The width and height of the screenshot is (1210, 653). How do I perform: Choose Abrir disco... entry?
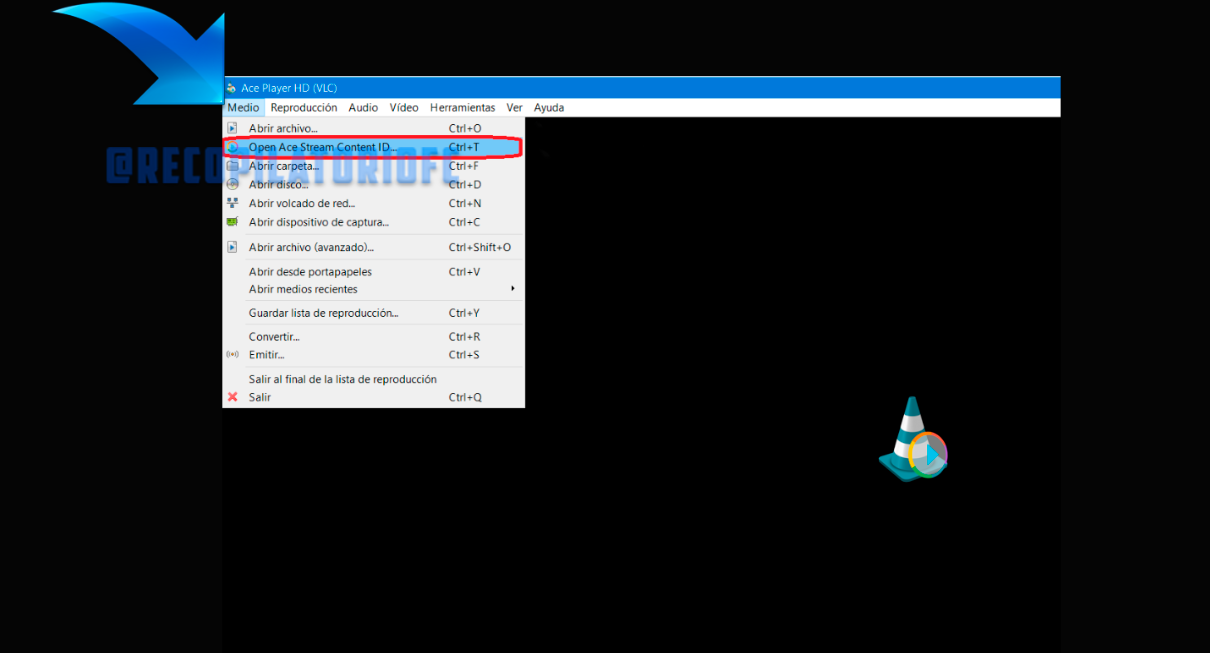[373, 184]
